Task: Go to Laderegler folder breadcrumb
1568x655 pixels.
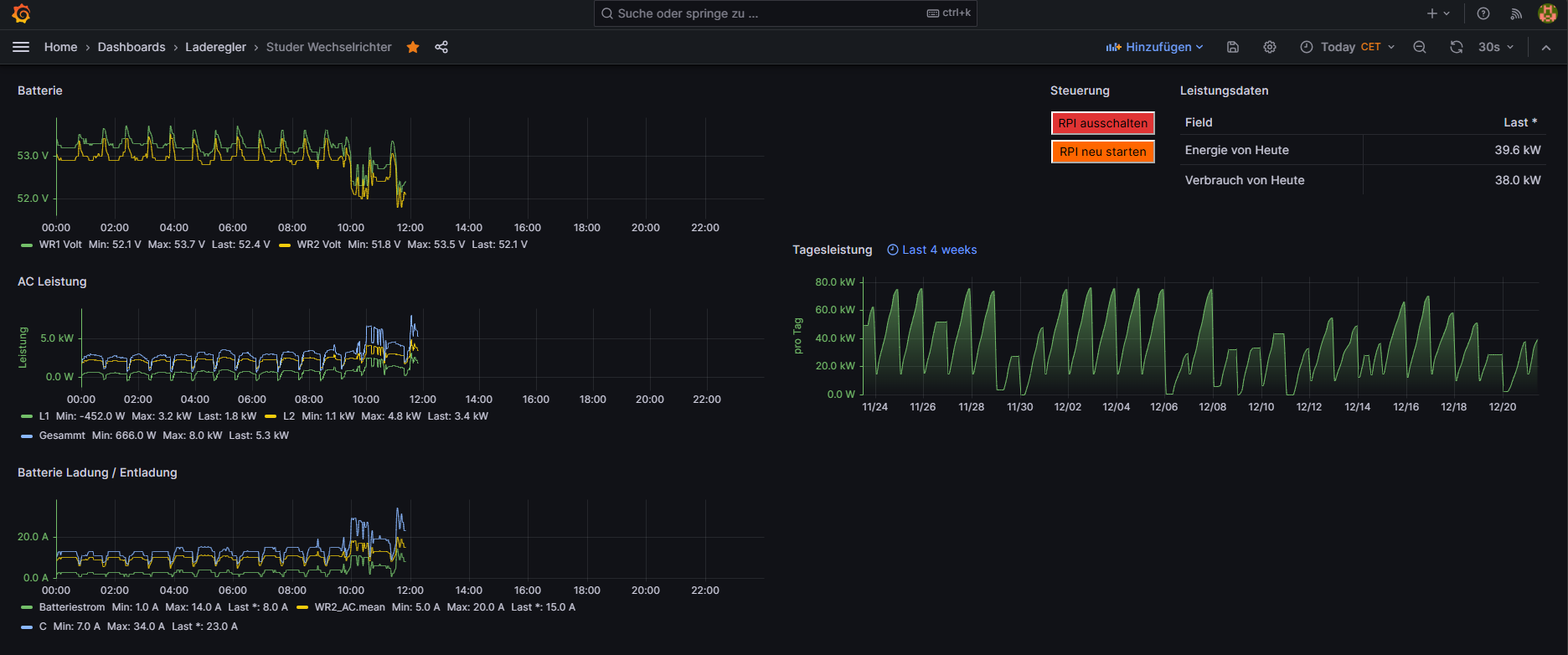Action: point(215,47)
